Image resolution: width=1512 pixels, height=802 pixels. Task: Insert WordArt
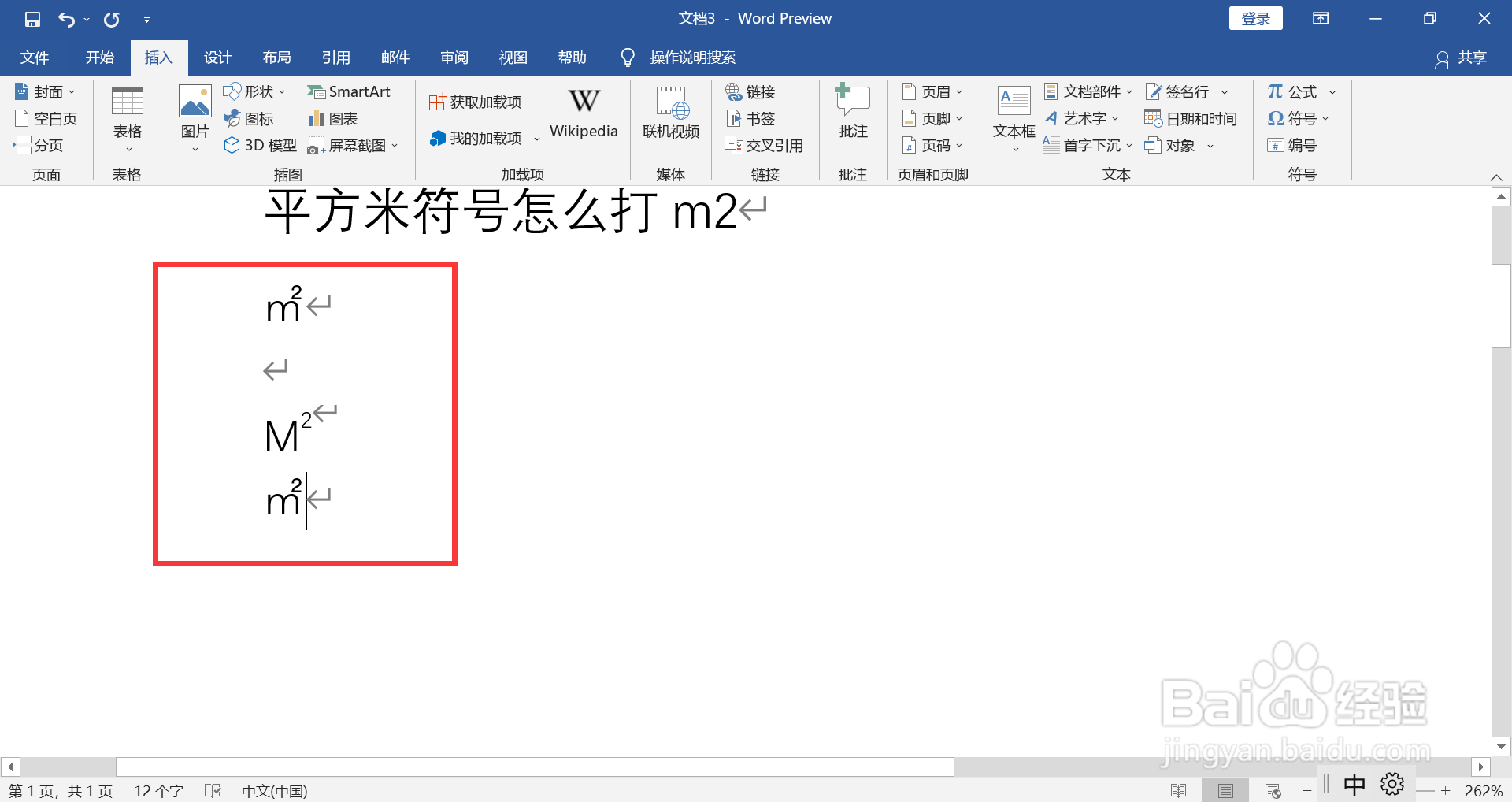click(x=1084, y=118)
